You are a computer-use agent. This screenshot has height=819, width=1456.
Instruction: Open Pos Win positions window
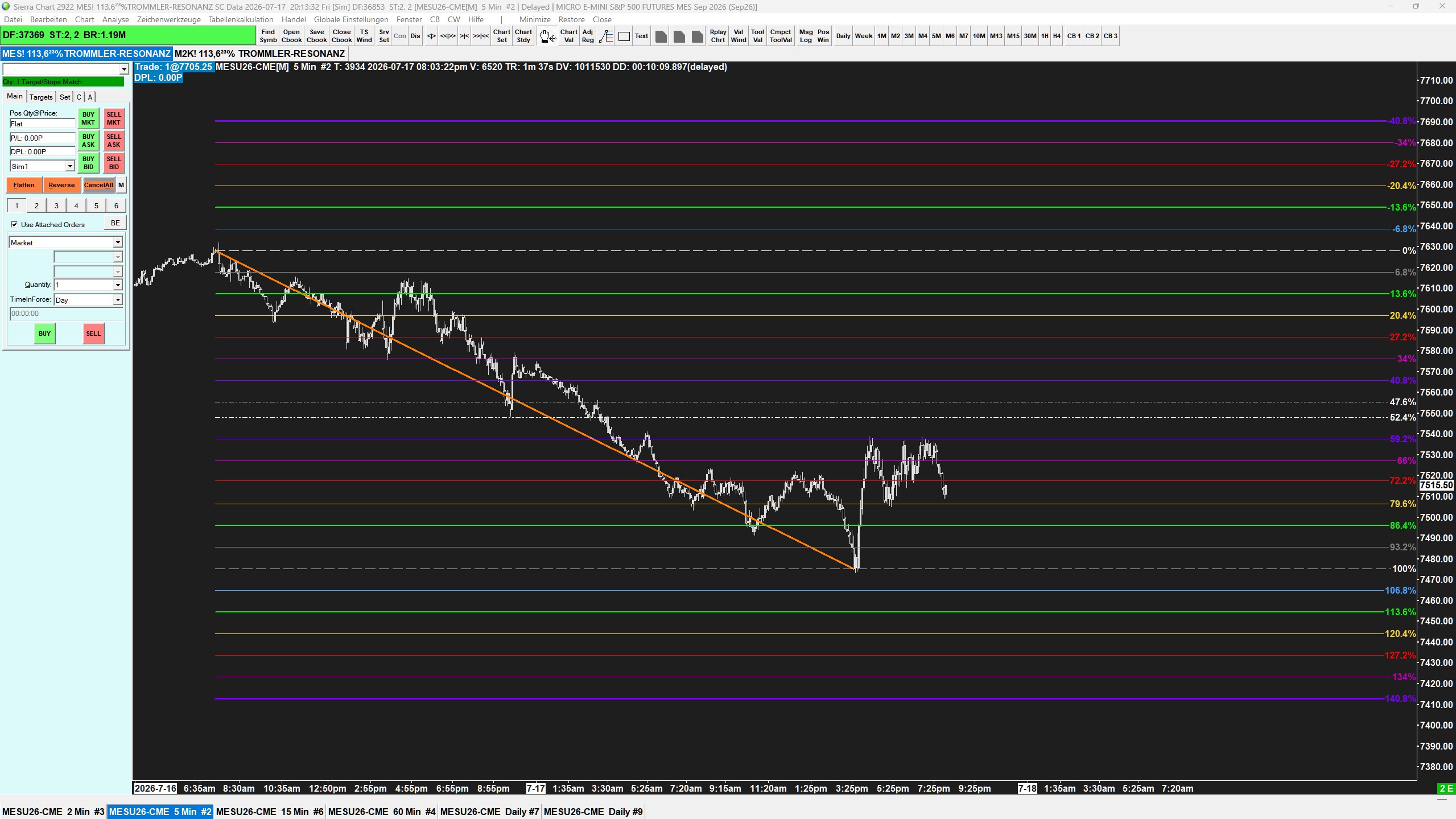[x=823, y=36]
